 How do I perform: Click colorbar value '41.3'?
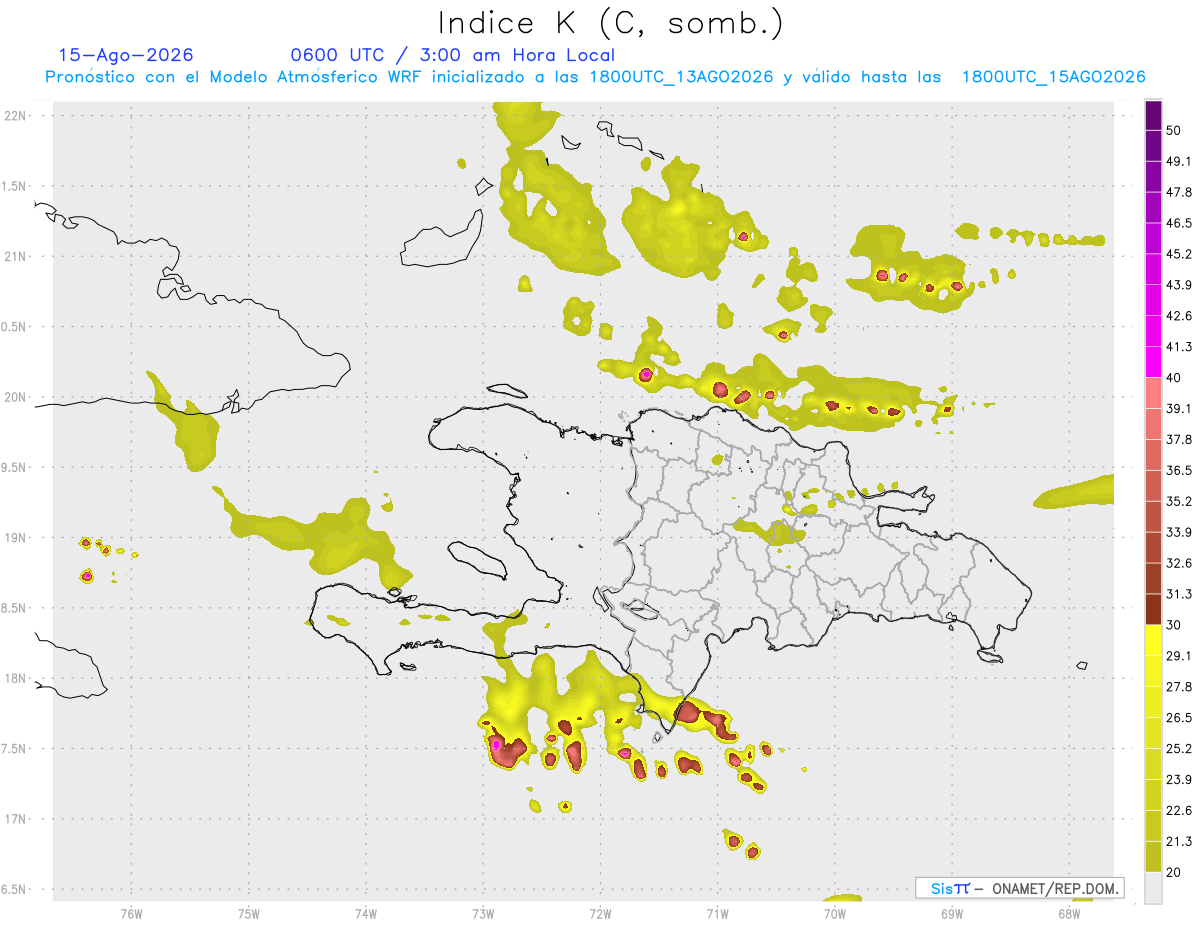click(x=1179, y=347)
